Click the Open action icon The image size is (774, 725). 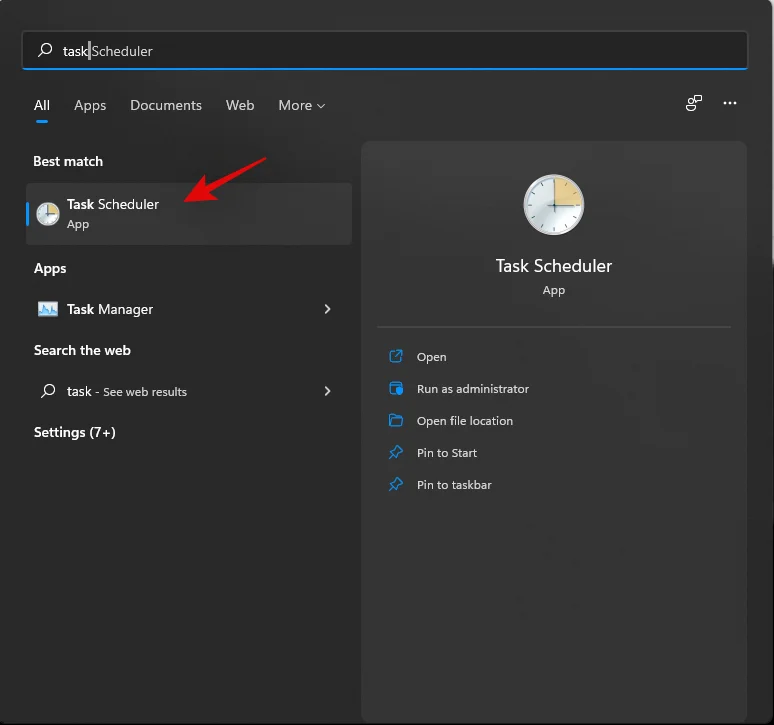click(396, 356)
